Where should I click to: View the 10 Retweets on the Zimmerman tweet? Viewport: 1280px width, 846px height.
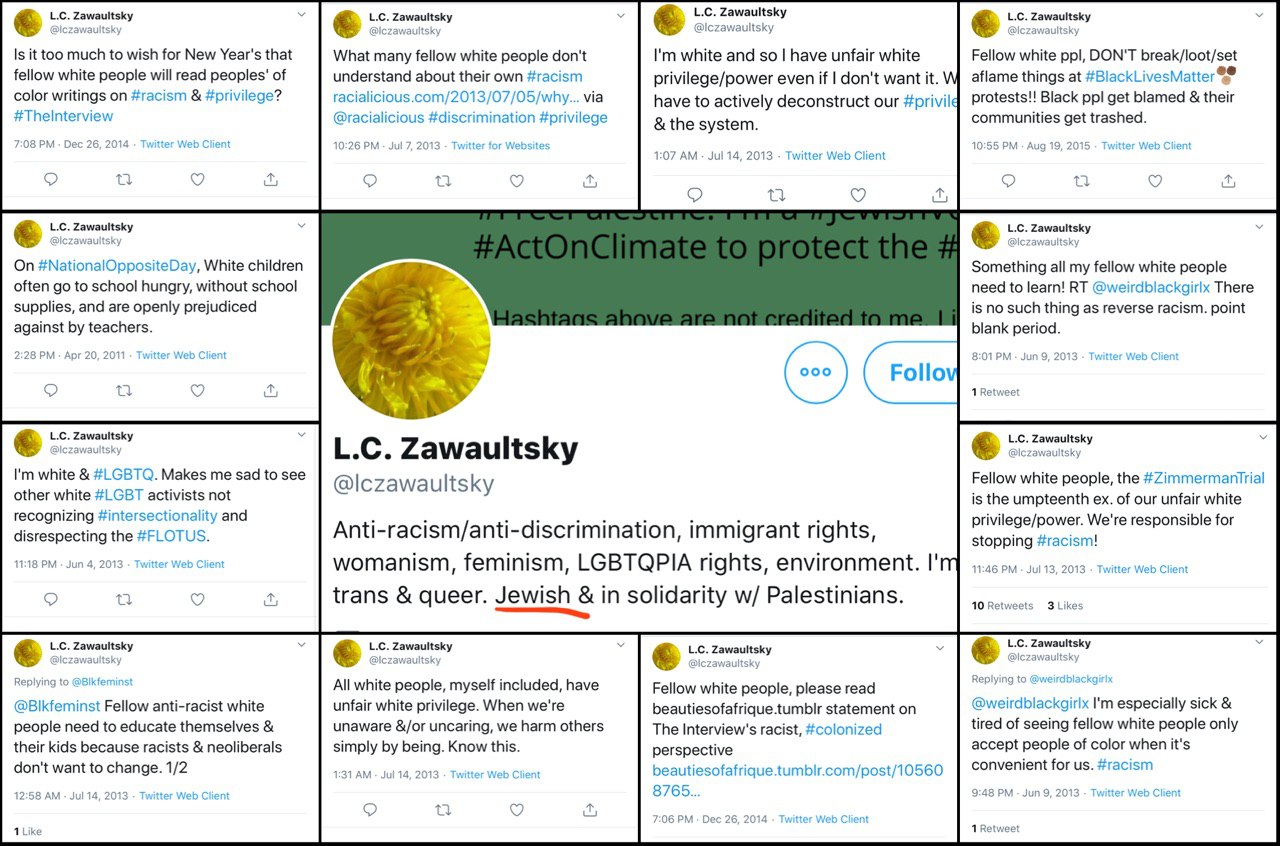[1002, 606]
